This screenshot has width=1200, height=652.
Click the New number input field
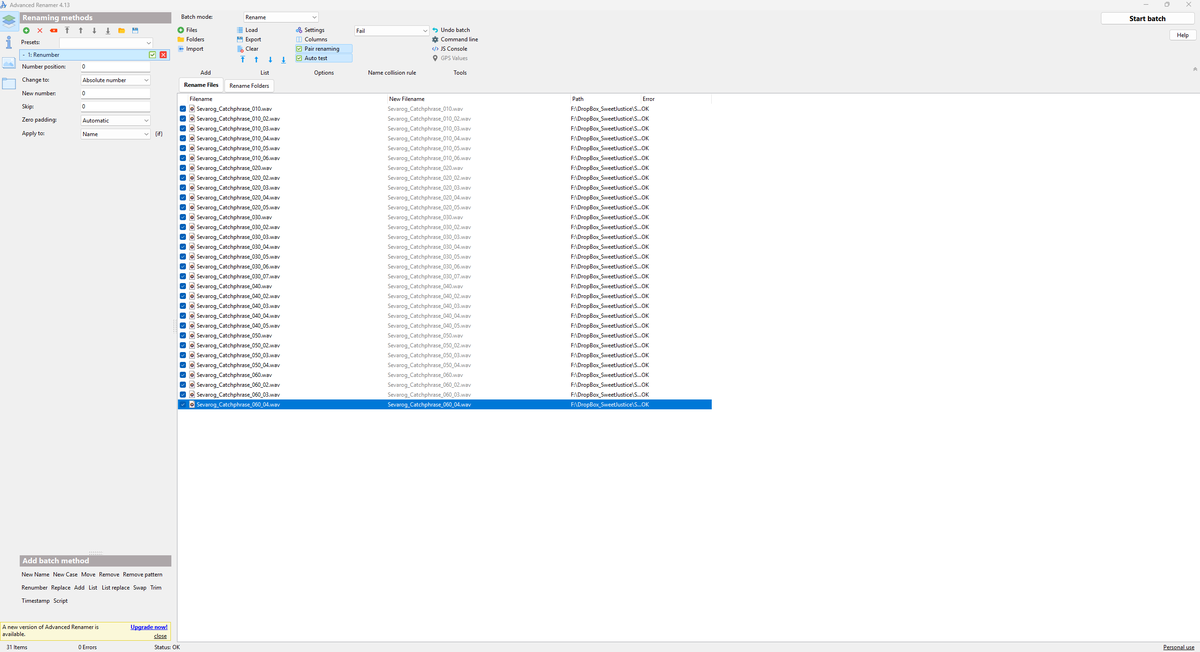tap(115, 93)
